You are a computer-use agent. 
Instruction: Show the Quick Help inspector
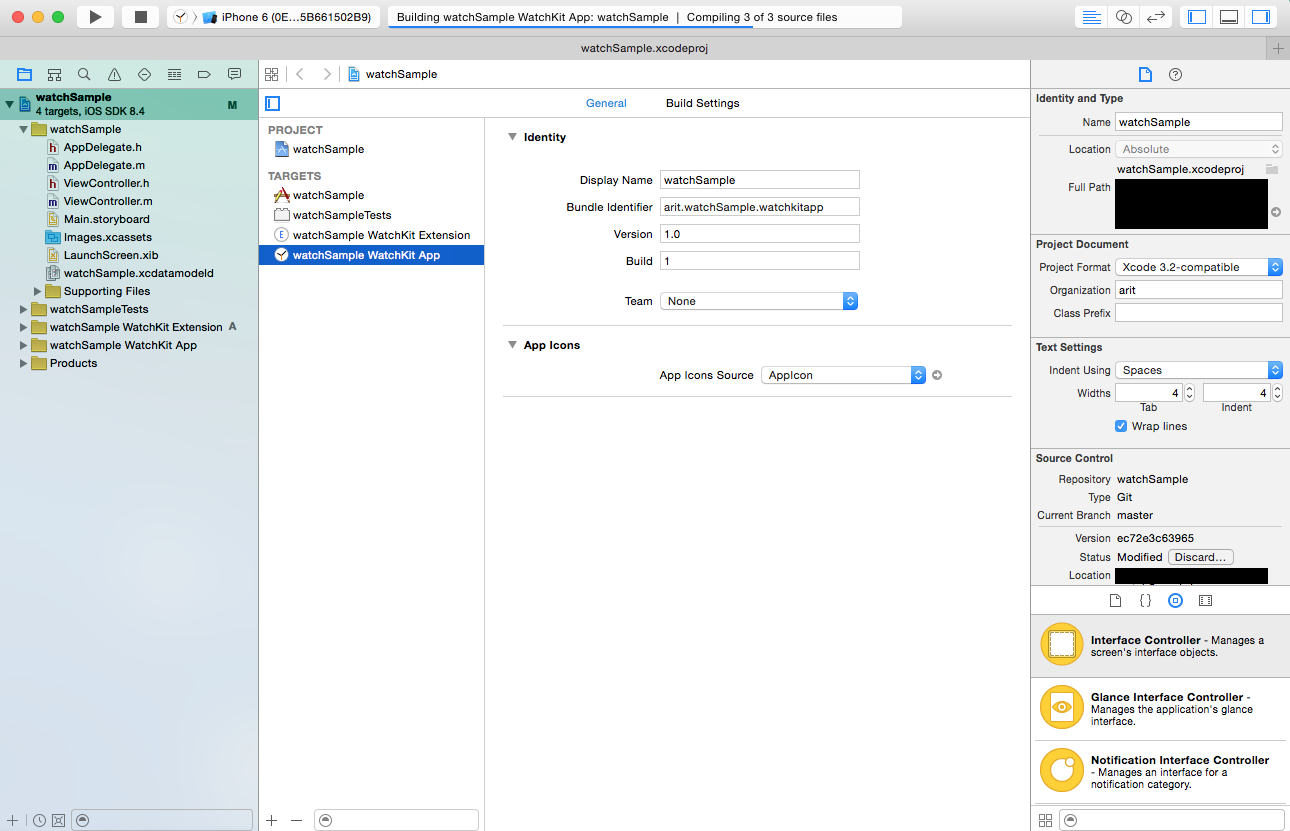(x=1176, y=74)
